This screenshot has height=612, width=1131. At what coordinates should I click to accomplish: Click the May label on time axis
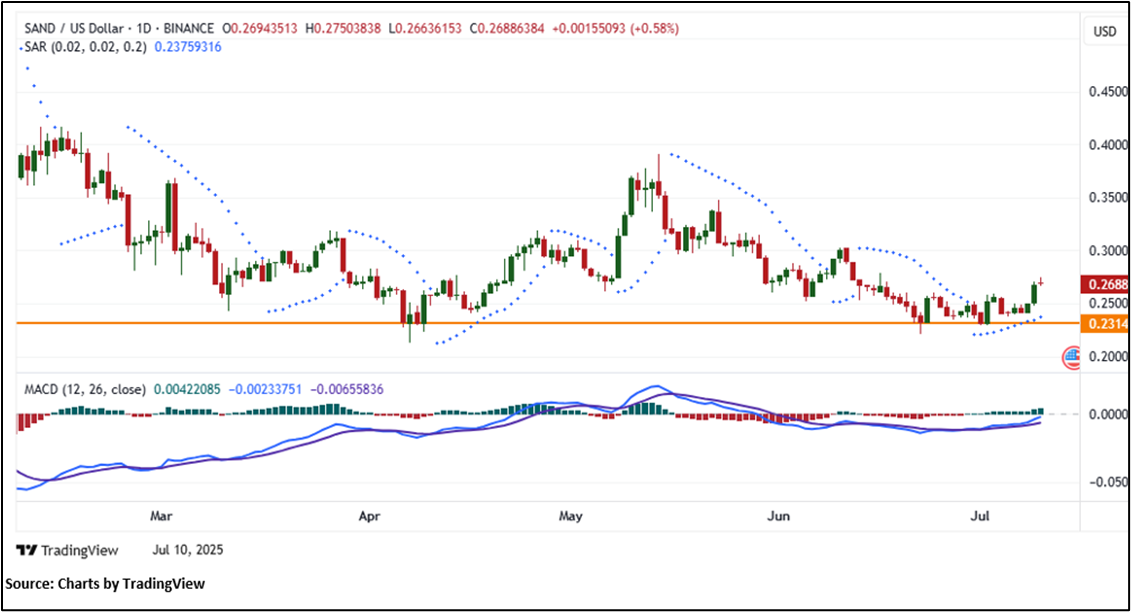pyautogui.click(x=571, y=516)
